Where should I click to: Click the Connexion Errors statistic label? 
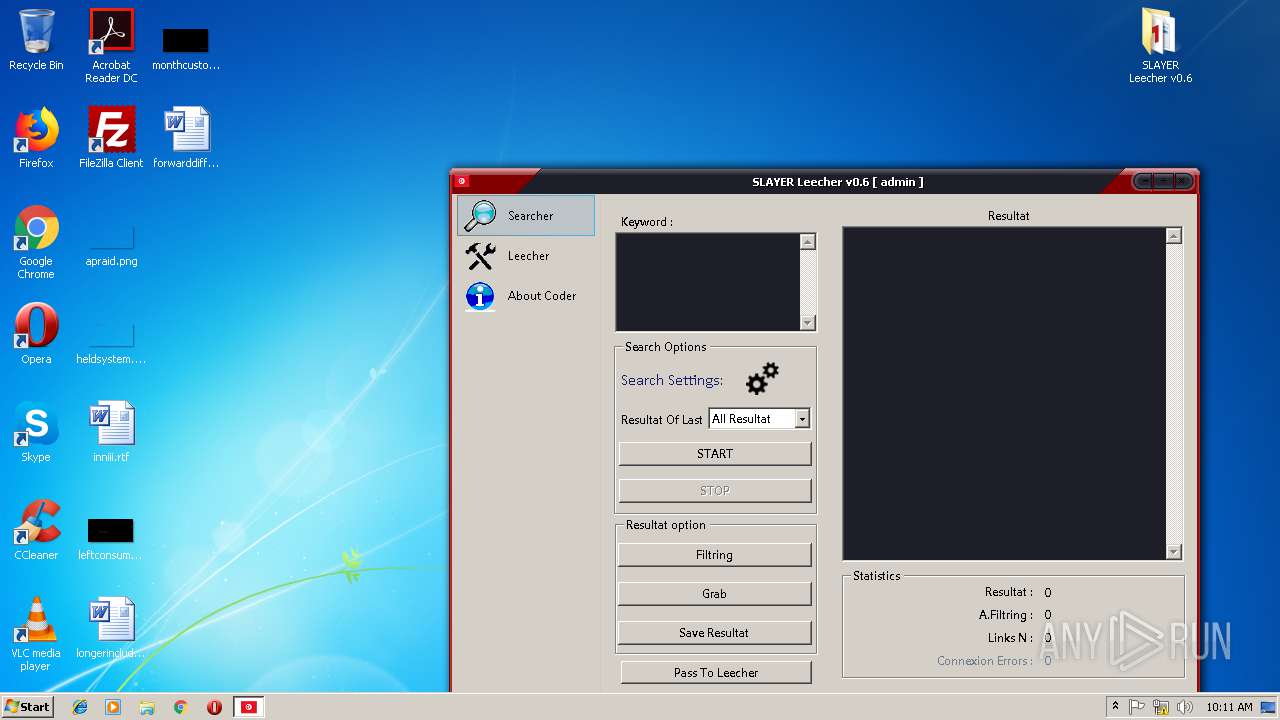(x=984, y=661)
